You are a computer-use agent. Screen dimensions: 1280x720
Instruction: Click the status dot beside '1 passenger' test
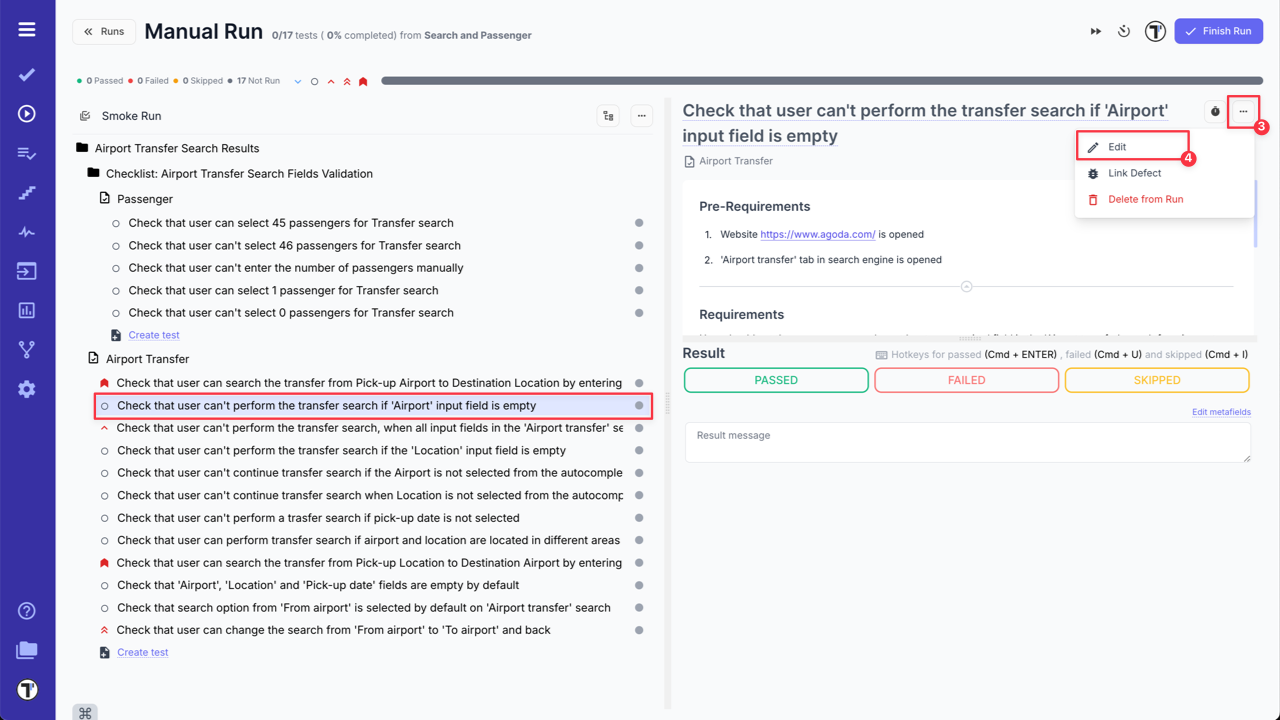[639, 290]
